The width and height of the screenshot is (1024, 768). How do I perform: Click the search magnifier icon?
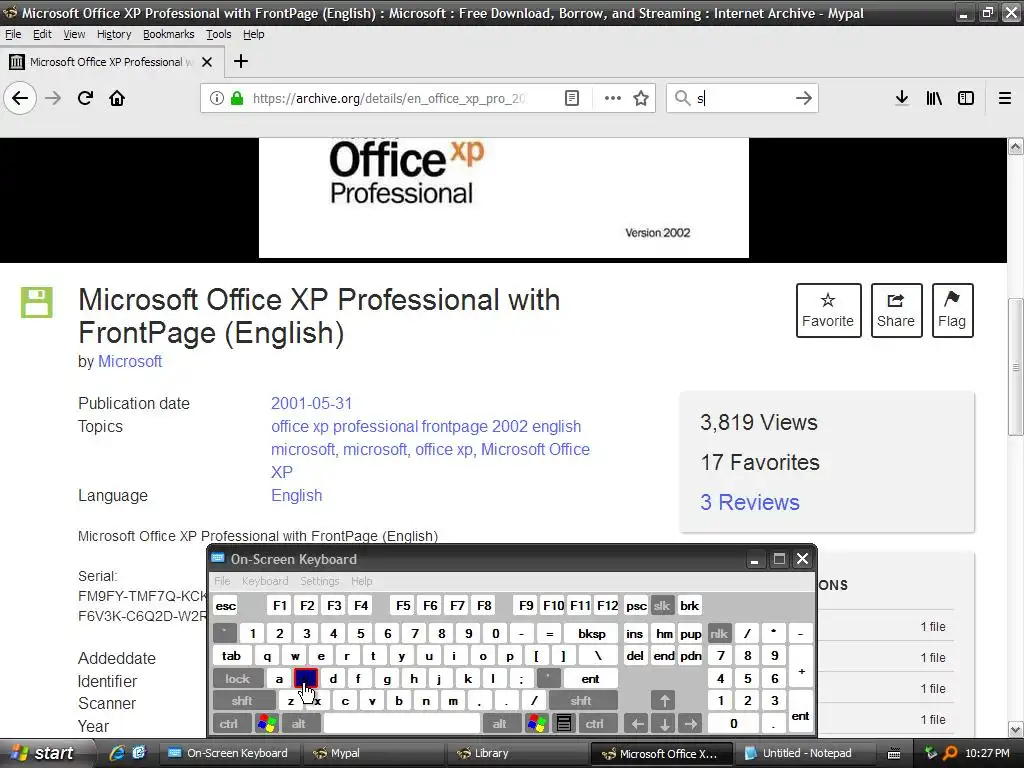pos(682,99)
